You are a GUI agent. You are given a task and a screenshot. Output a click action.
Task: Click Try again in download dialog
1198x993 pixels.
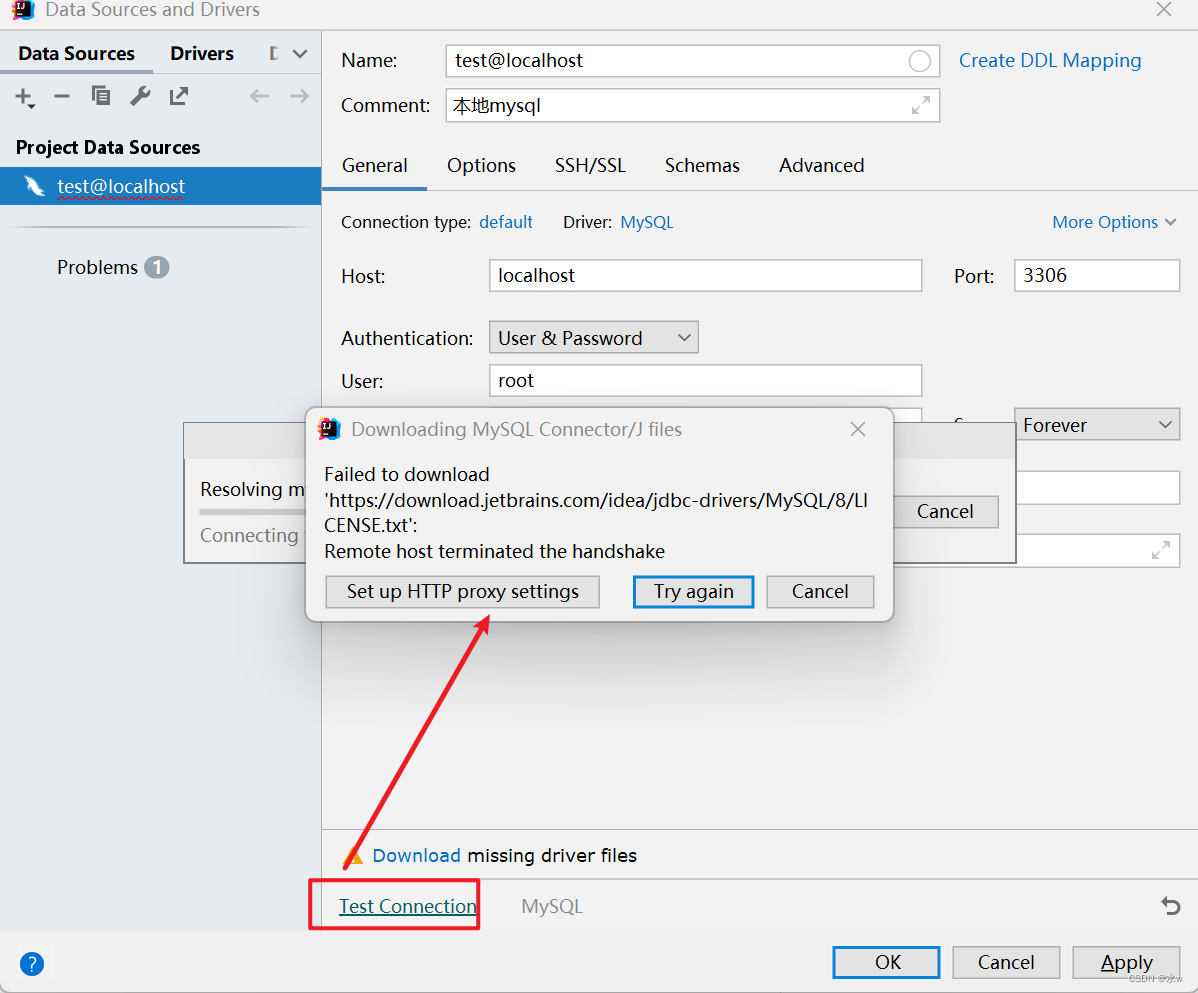point(694,592)
